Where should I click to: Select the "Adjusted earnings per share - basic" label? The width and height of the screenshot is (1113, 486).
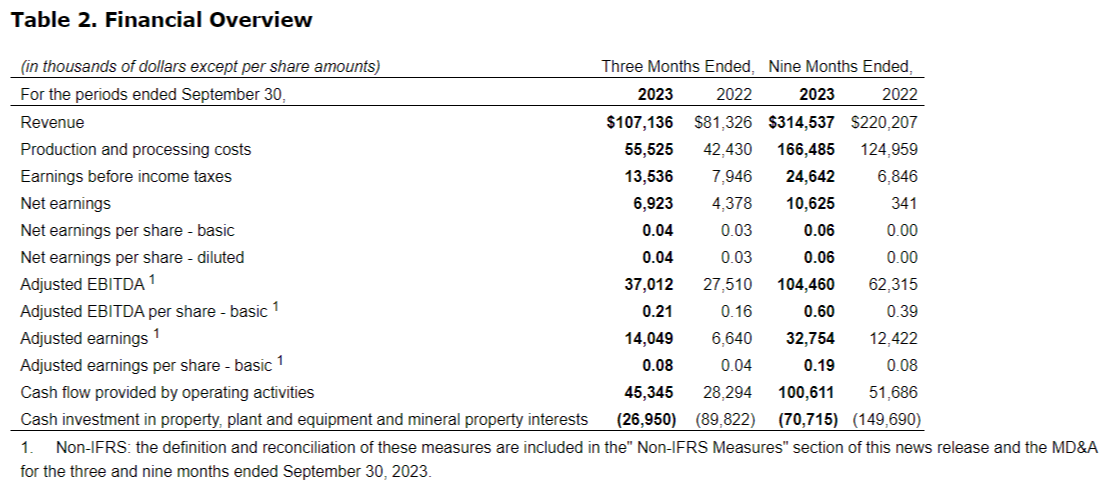tap(147, 365)
